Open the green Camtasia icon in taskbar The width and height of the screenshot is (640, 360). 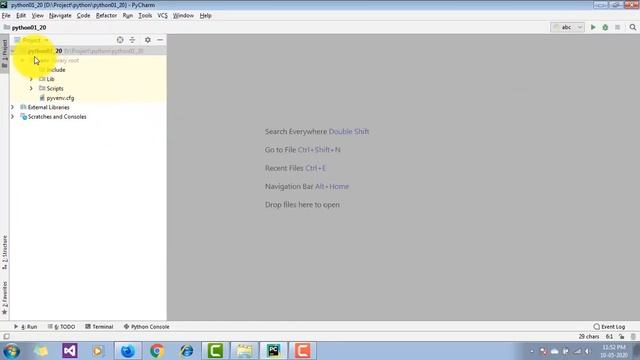(x=215, y=351)
